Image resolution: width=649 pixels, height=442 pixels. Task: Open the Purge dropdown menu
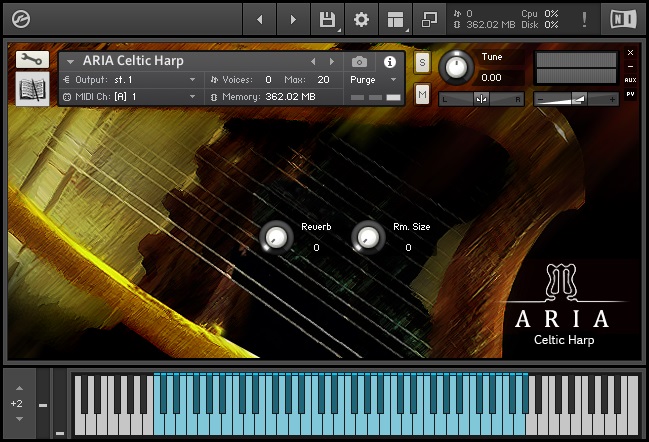373,79
